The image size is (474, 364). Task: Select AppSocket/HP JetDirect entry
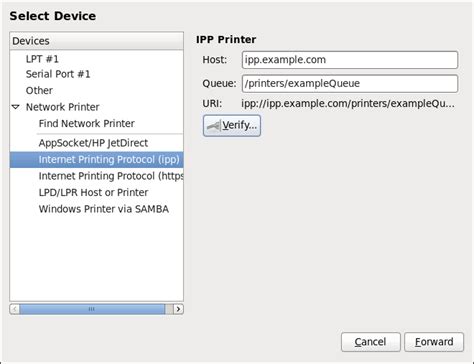click(97, 143)
